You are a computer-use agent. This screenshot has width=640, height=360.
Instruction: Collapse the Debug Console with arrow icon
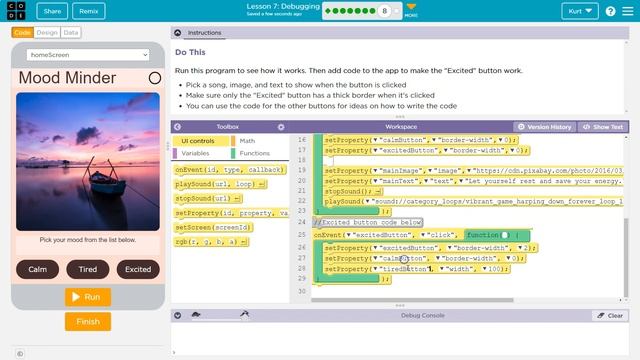(x=178, y=316)
